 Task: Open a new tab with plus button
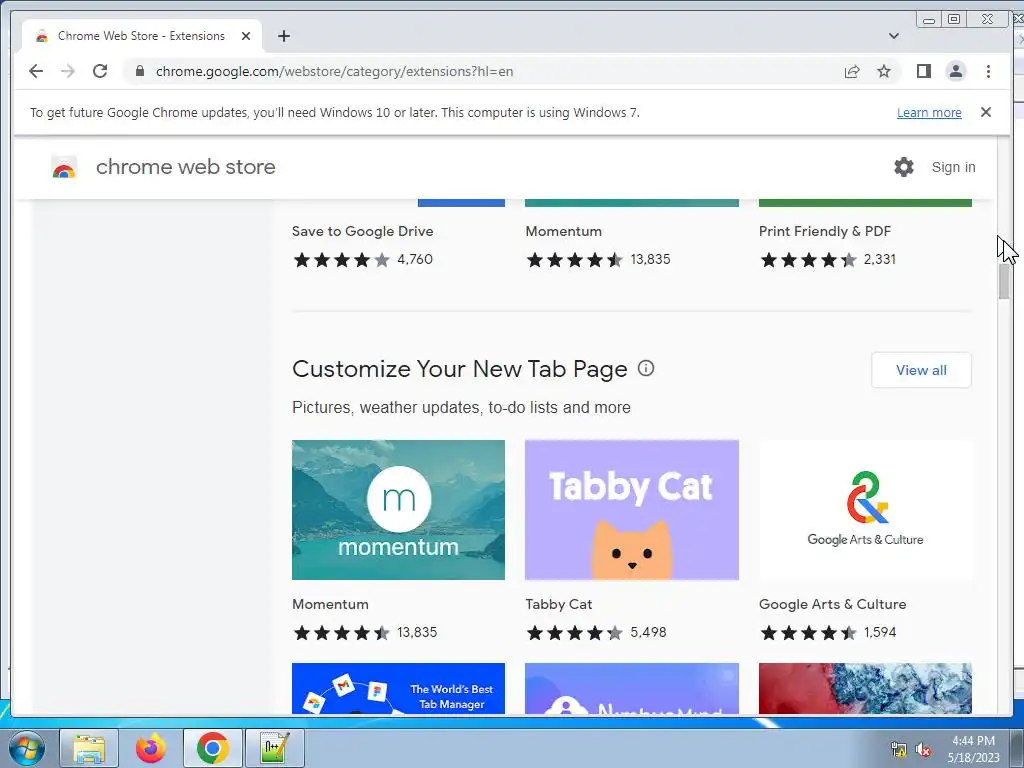tap(283, 36)
